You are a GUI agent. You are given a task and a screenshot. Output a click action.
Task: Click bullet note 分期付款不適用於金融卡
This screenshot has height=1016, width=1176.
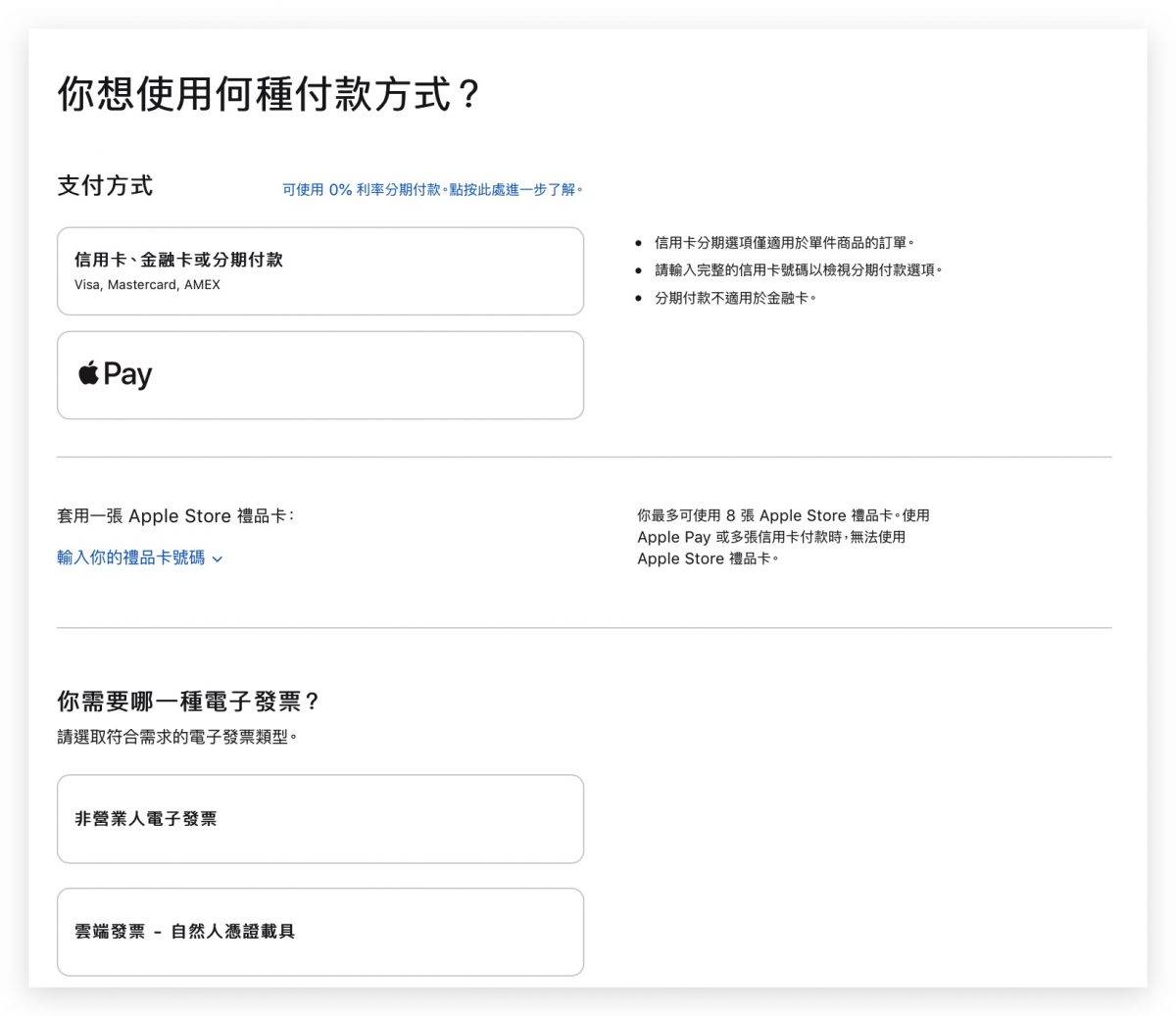coord(735,298)
